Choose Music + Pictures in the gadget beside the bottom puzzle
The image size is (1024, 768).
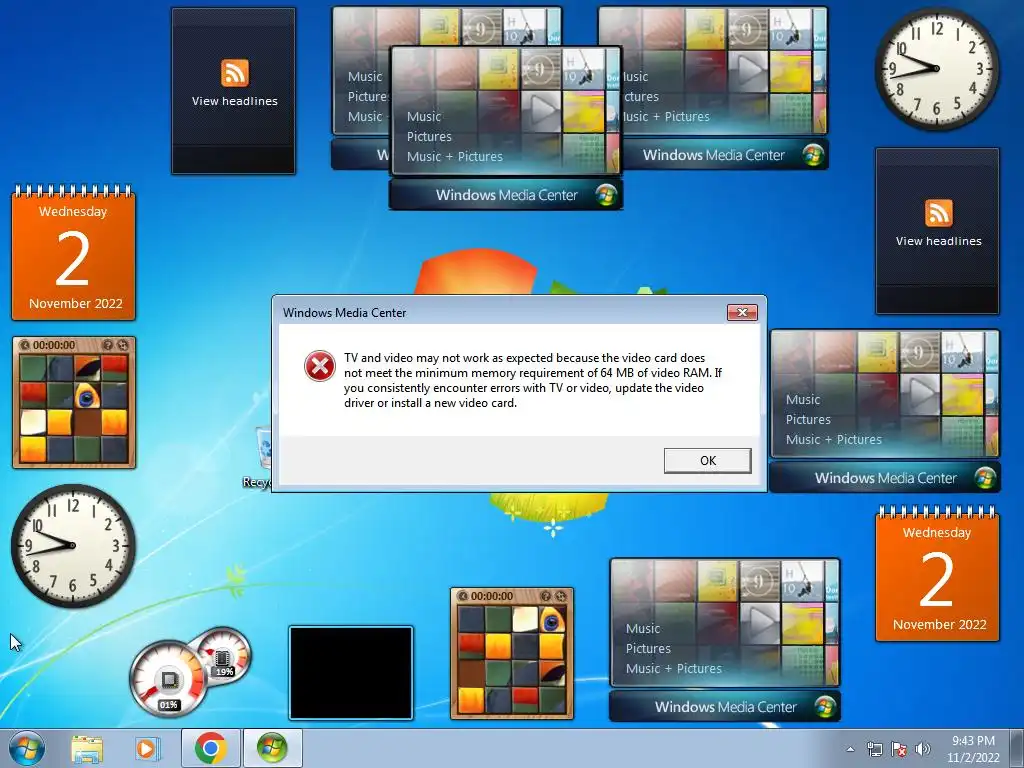click(x=673, y=669)
